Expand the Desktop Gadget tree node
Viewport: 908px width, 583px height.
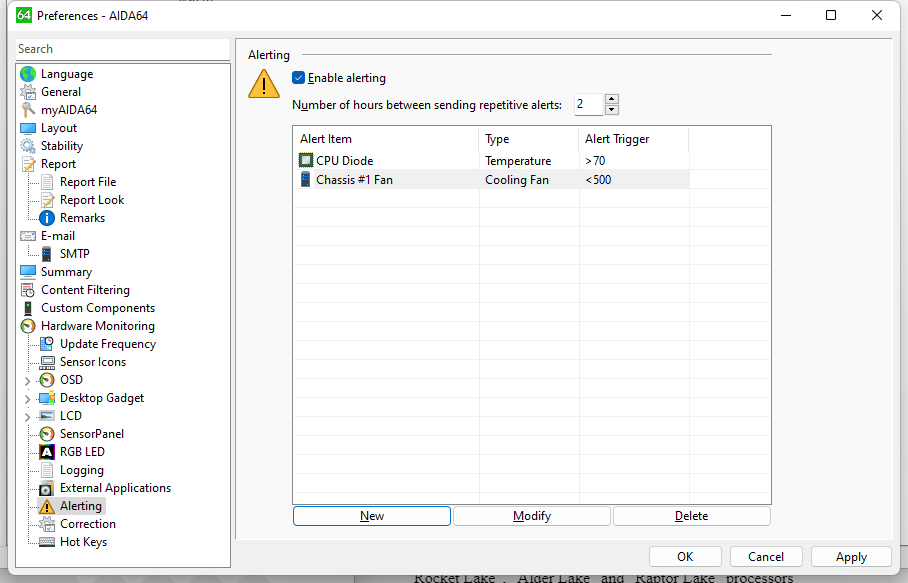point(27,398)
